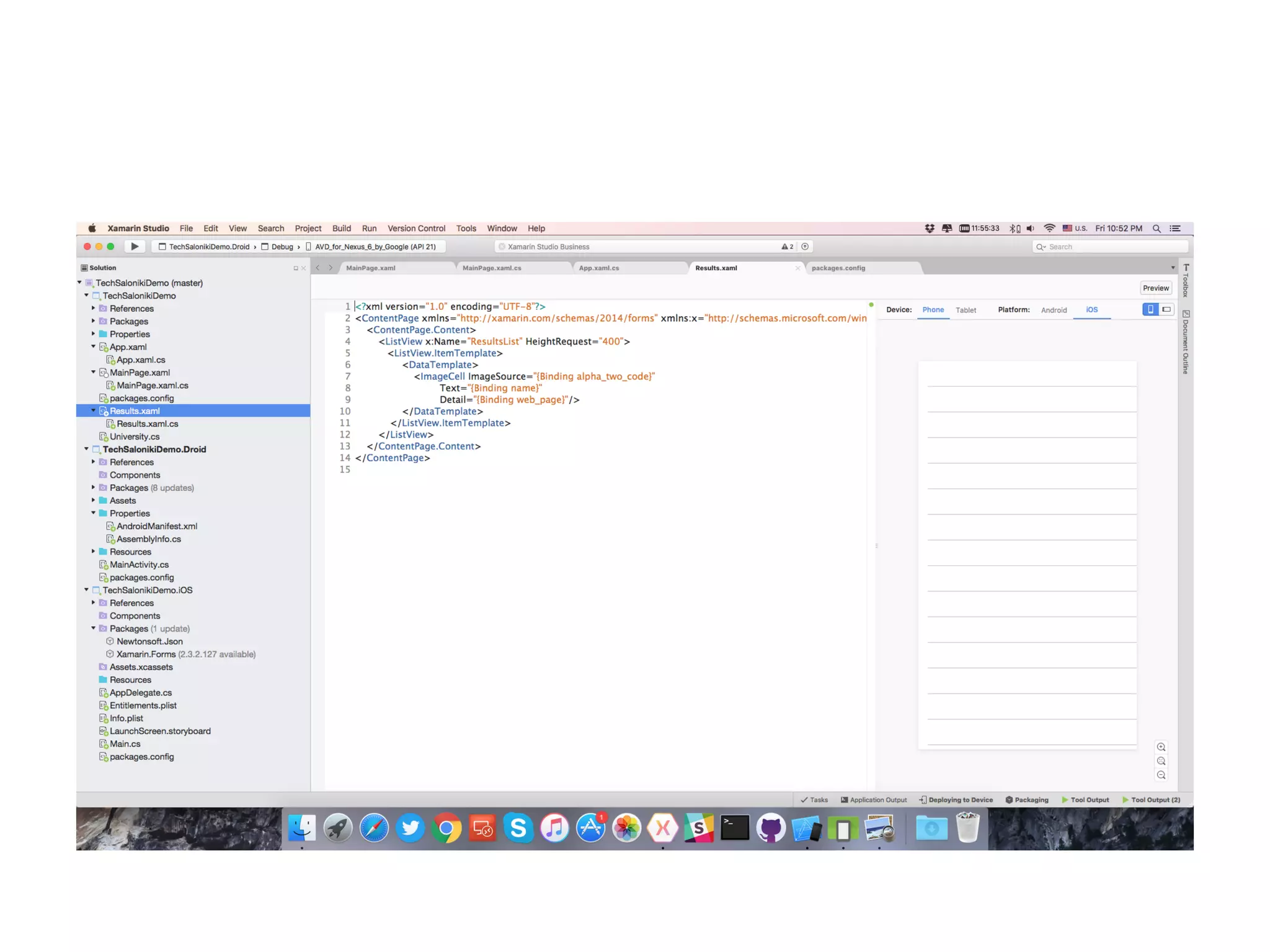The height and width of the screenshot is (952, 1270).
Task: Set preview to portrait orientation
Action: (1150, 309)
